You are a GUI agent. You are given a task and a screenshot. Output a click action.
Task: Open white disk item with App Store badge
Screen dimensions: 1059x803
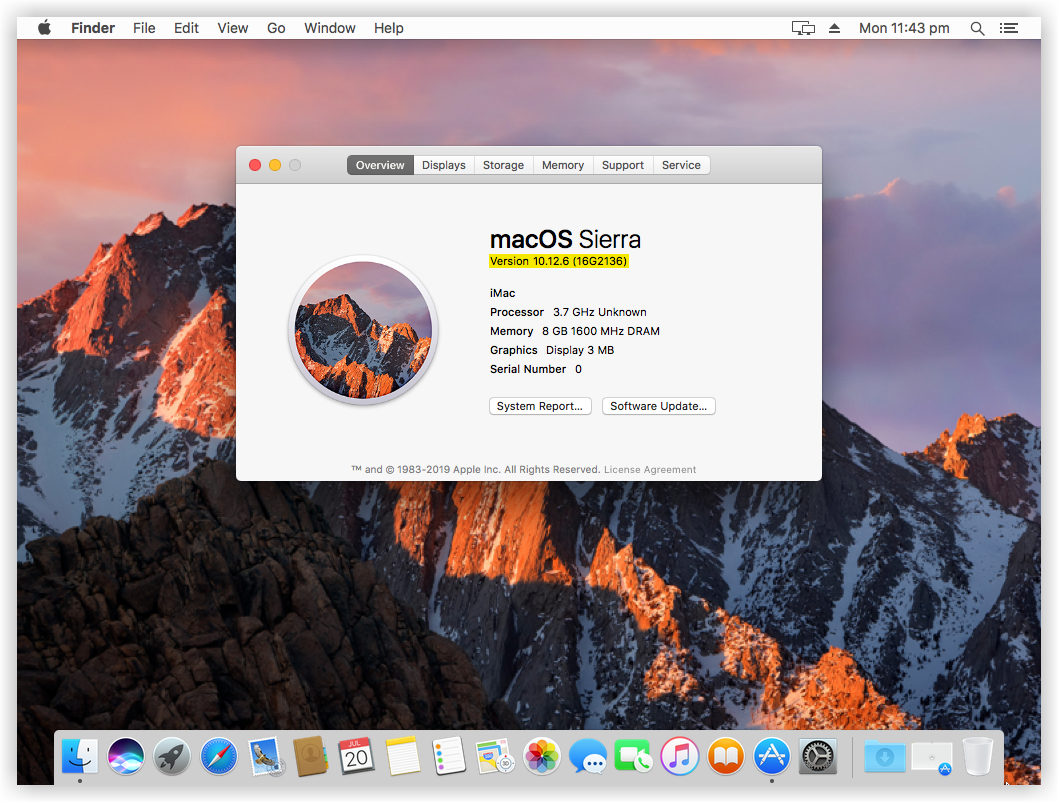(932, 757)
